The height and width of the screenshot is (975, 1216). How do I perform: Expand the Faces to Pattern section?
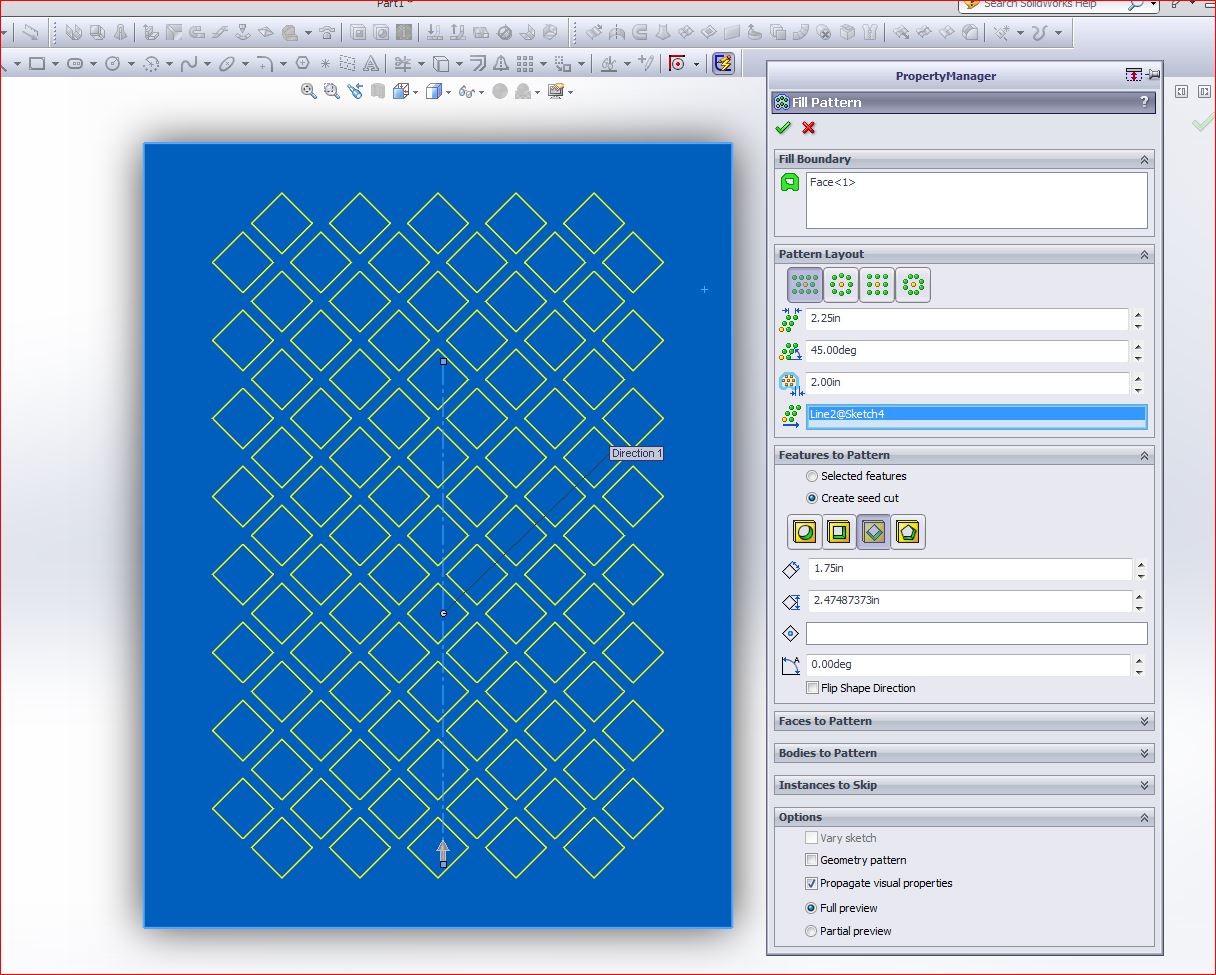(1144, 721)
